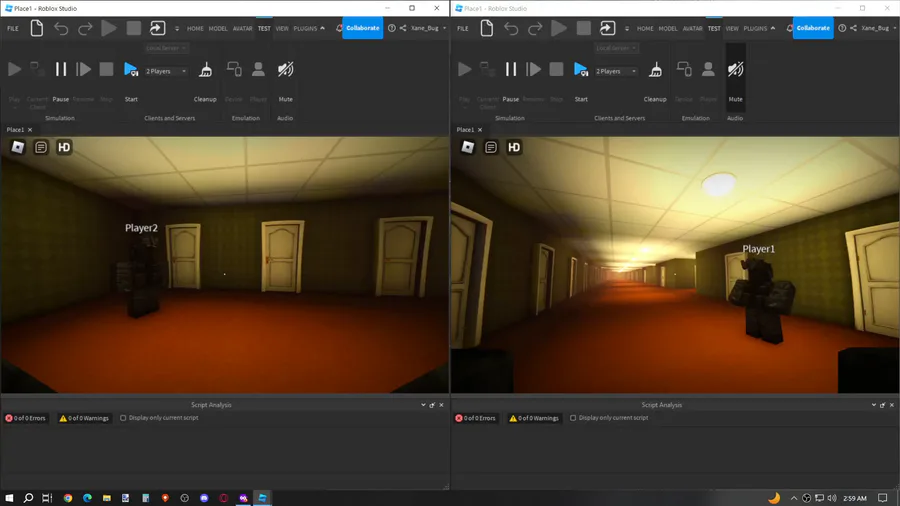Click the notification bell in left window
Viewport: 900px width, 506px height.
[339, 28]
